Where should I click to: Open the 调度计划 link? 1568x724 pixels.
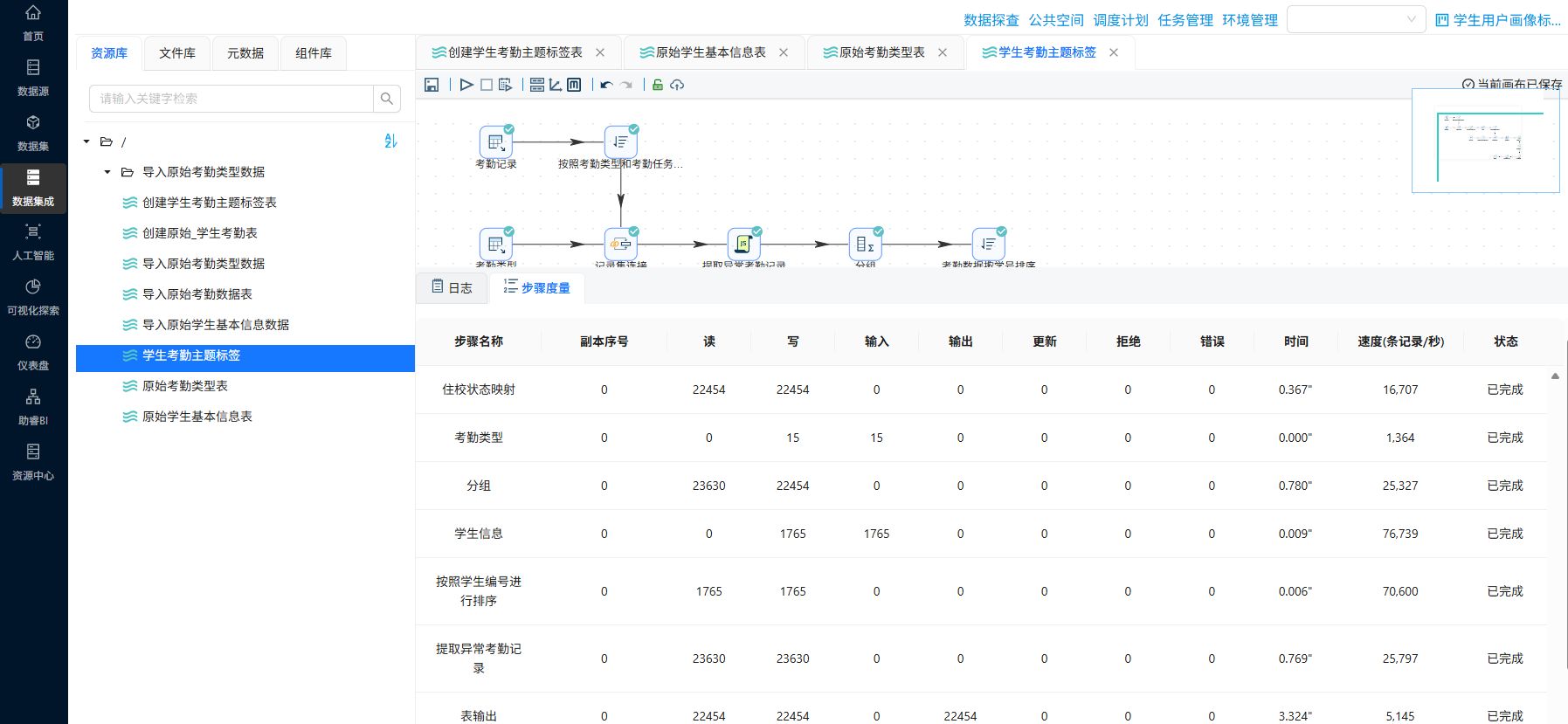pos(1121,20)
